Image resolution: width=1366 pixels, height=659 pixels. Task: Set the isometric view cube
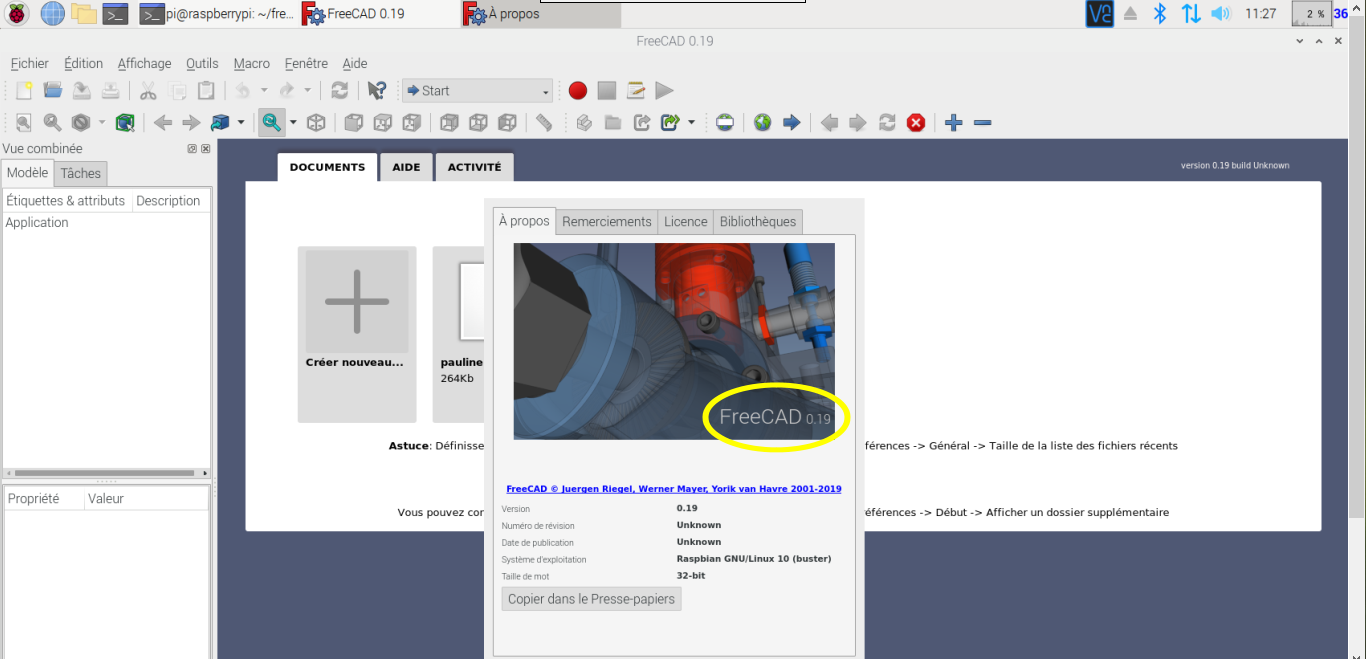pyautogui.click(x=316, y=123)
